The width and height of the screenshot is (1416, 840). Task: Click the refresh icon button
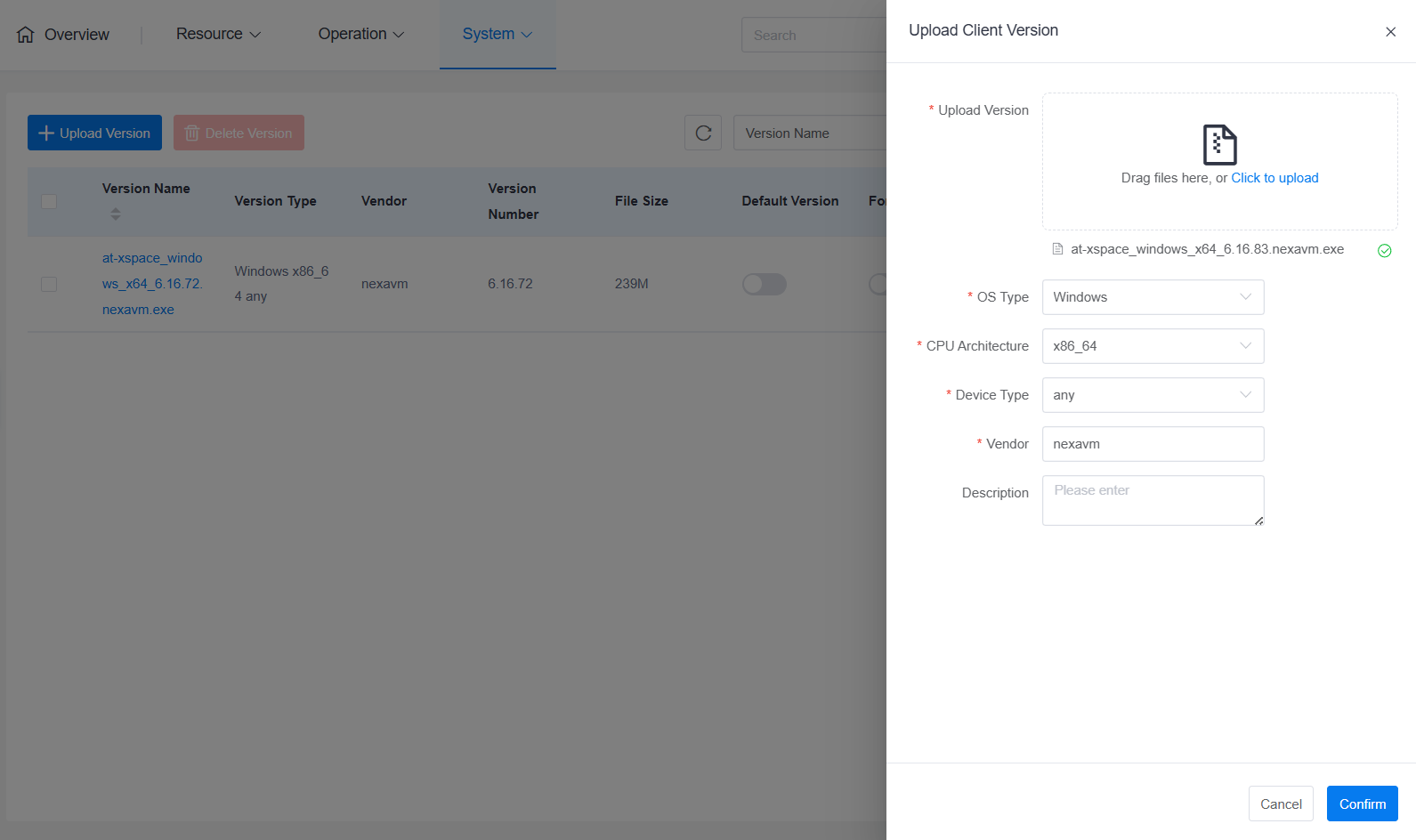(702, 133)
